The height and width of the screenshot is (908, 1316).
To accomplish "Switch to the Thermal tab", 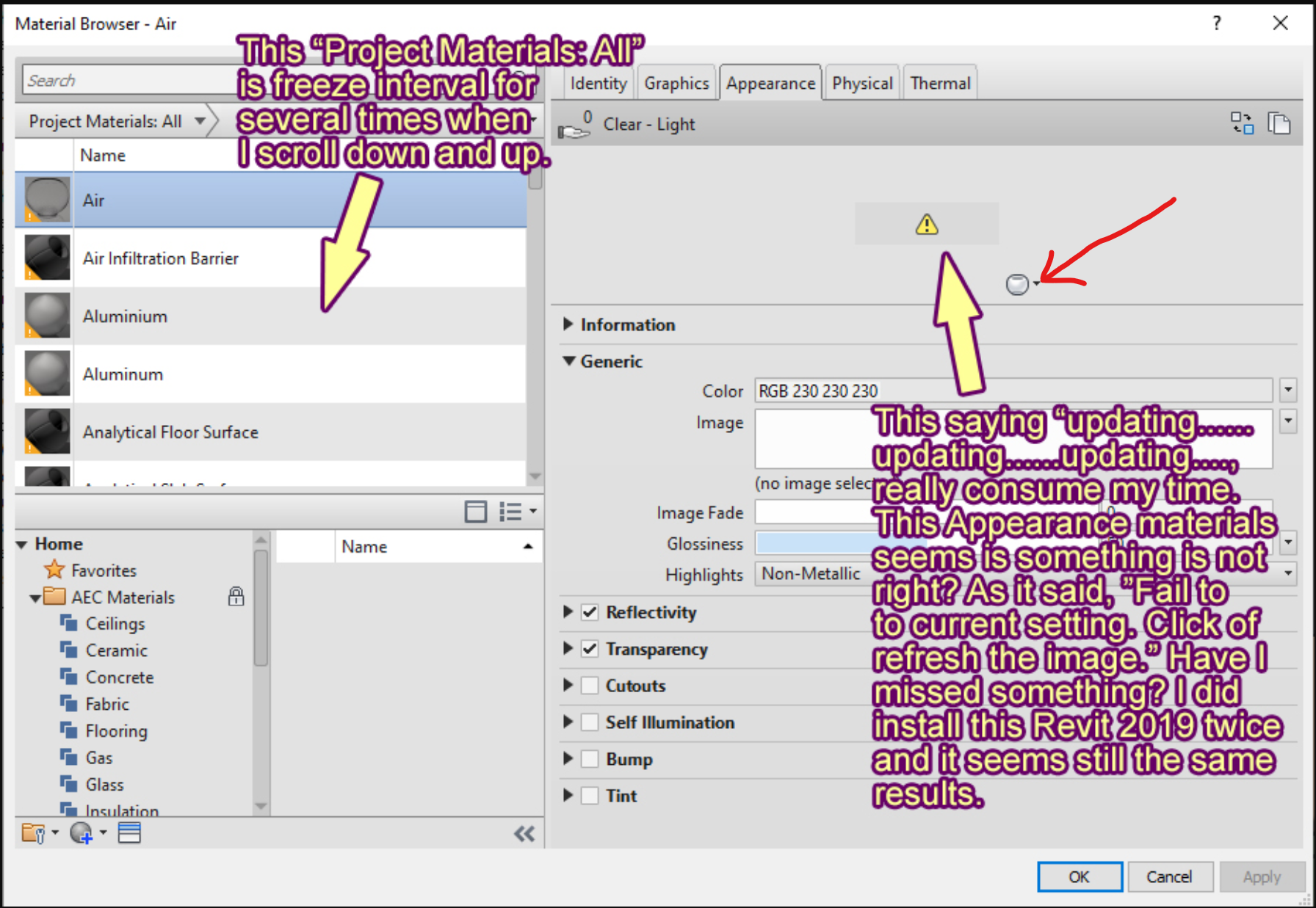I will (940, 83).
